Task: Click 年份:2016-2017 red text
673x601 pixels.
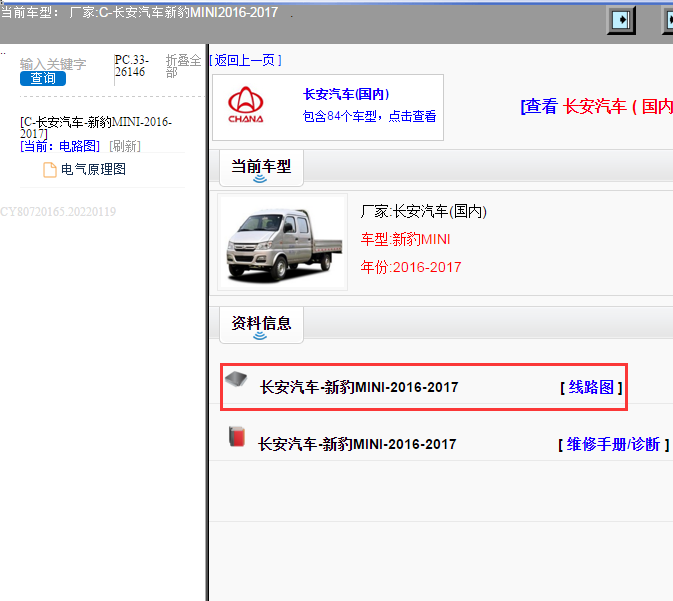Action: tap(411, 267)
